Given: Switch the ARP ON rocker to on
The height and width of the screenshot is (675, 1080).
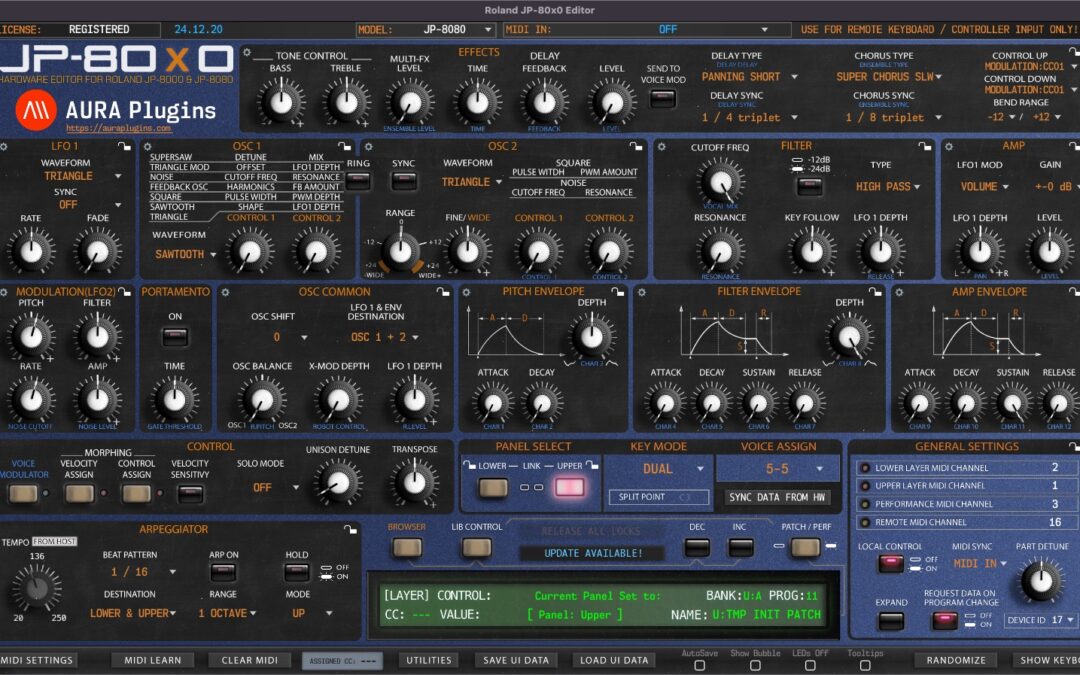Looking at the screenshot, I should [224, 573].
